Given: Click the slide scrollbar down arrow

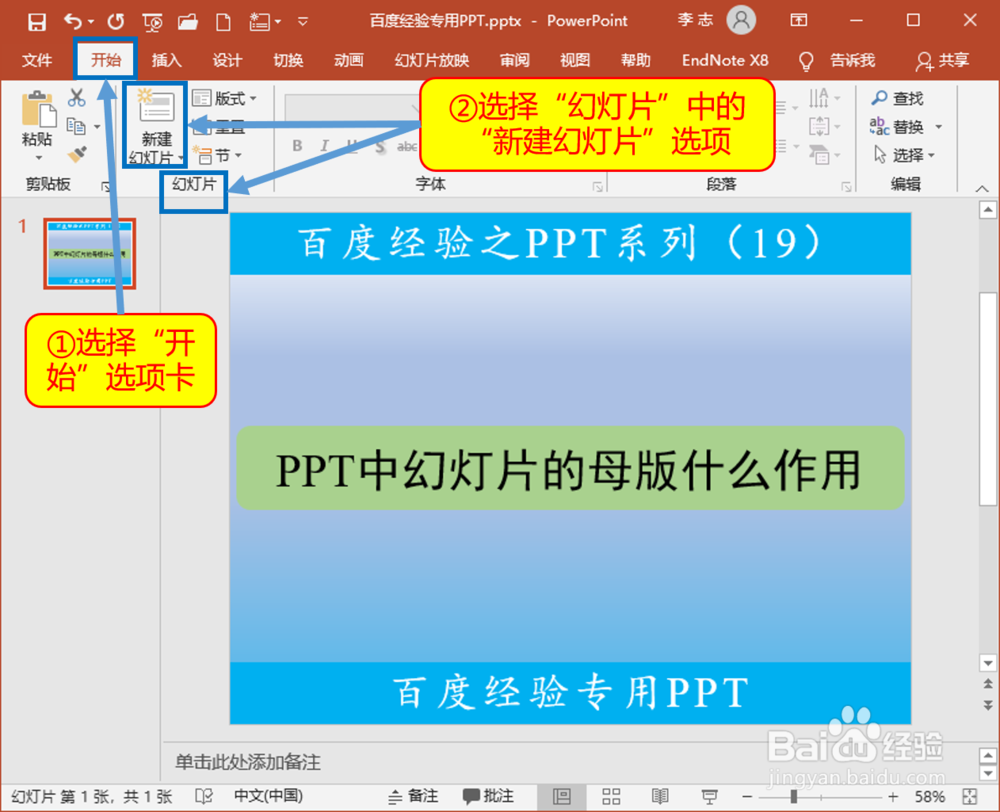Looking at the screenshot, I should pyautogui.click(x=987, y=663).
